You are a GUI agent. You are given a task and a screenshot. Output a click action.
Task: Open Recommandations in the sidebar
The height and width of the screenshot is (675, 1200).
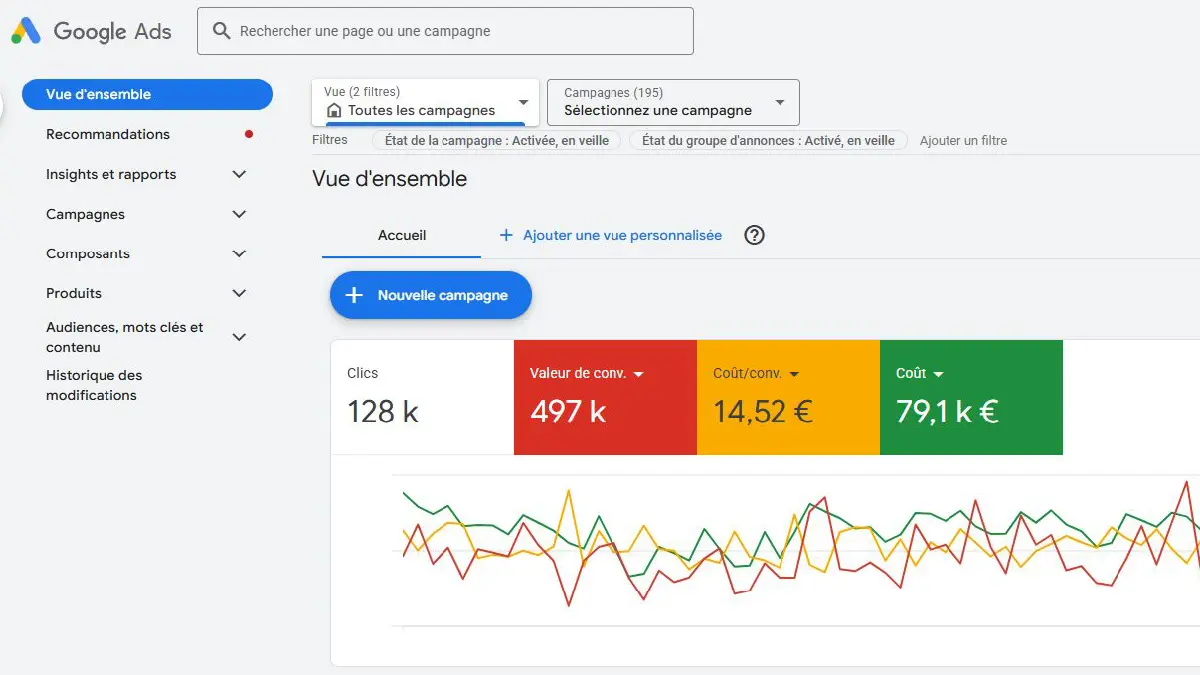[x=108, y=134]
